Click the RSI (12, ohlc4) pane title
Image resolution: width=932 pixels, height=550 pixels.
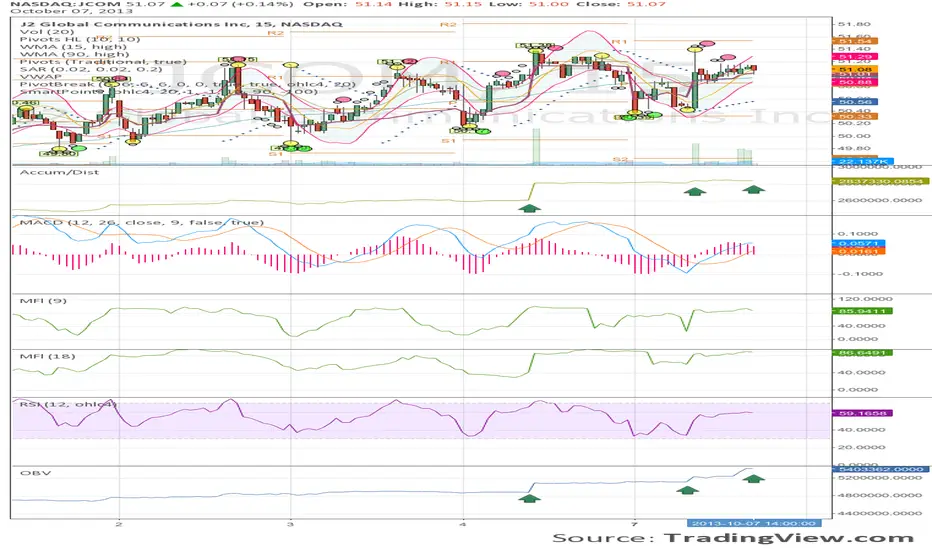click(68, 404)
